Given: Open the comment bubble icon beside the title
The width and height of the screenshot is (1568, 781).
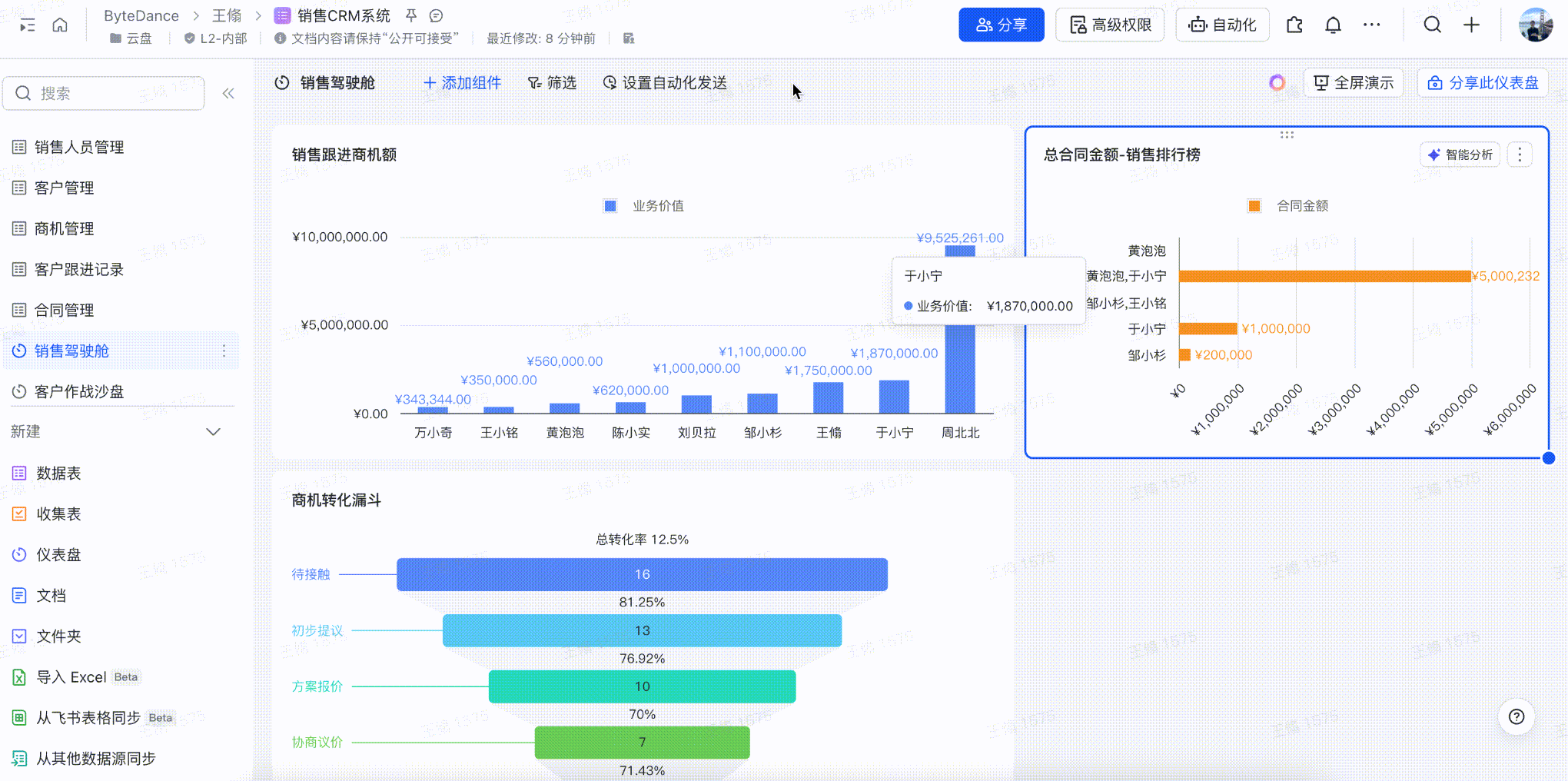Looking at the screenshot, I should click(x=436, y=15).
